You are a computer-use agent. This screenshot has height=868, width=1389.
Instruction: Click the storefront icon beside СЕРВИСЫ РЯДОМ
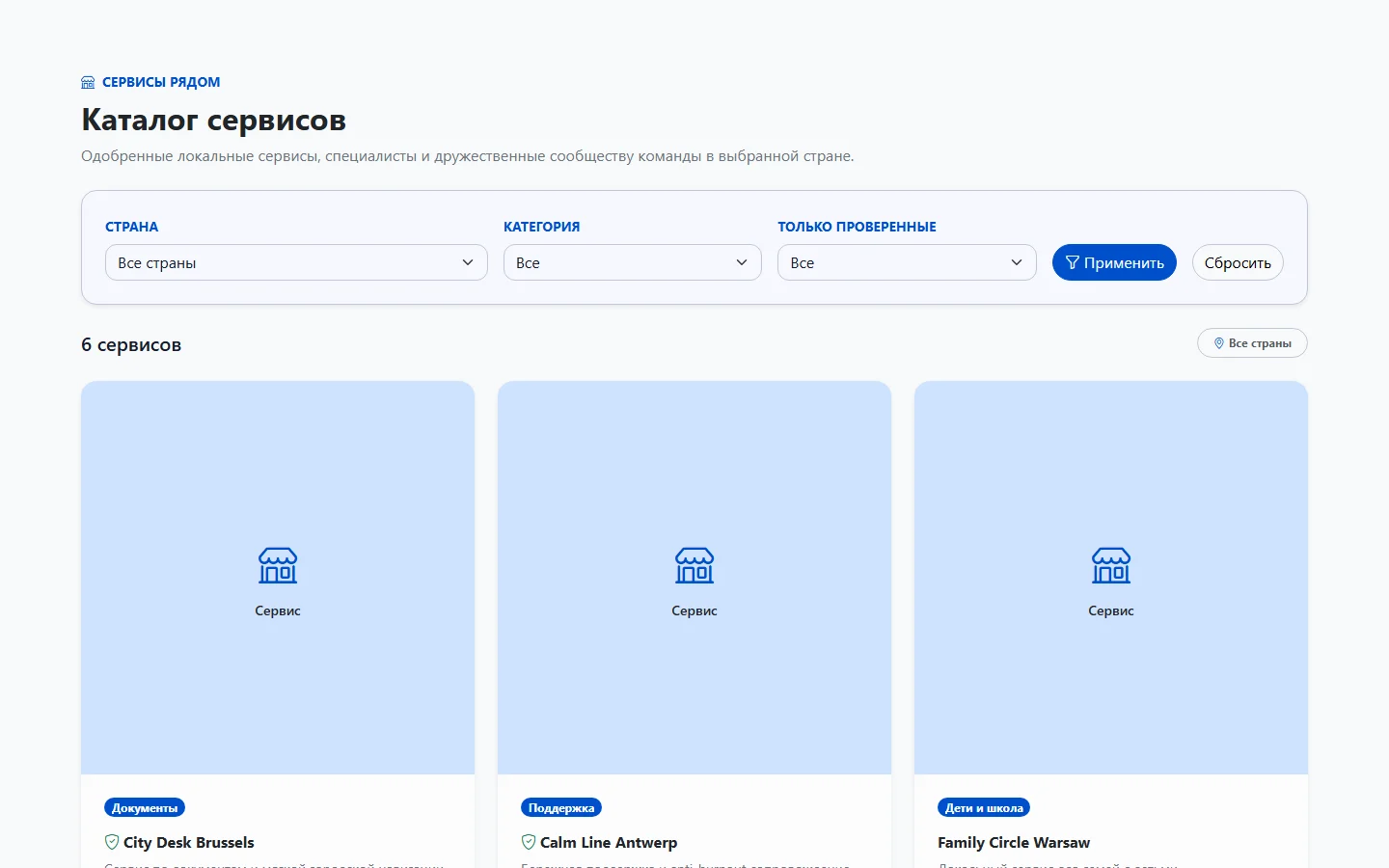coord(88,83)
